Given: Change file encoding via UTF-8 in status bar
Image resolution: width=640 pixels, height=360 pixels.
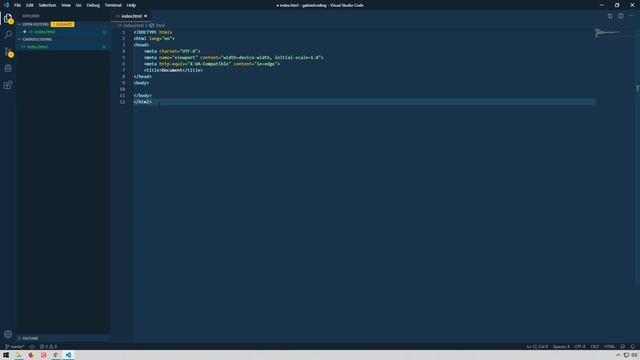Looking at the screenshot, I should click(580, 347).
